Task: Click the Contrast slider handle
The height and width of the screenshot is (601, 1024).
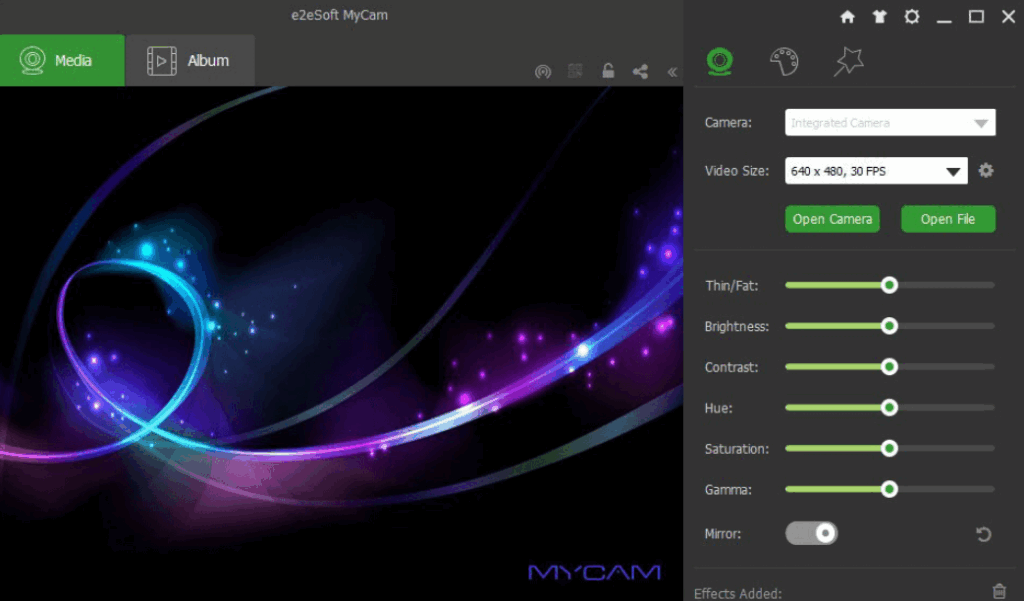Action: [x=889, y=366]
